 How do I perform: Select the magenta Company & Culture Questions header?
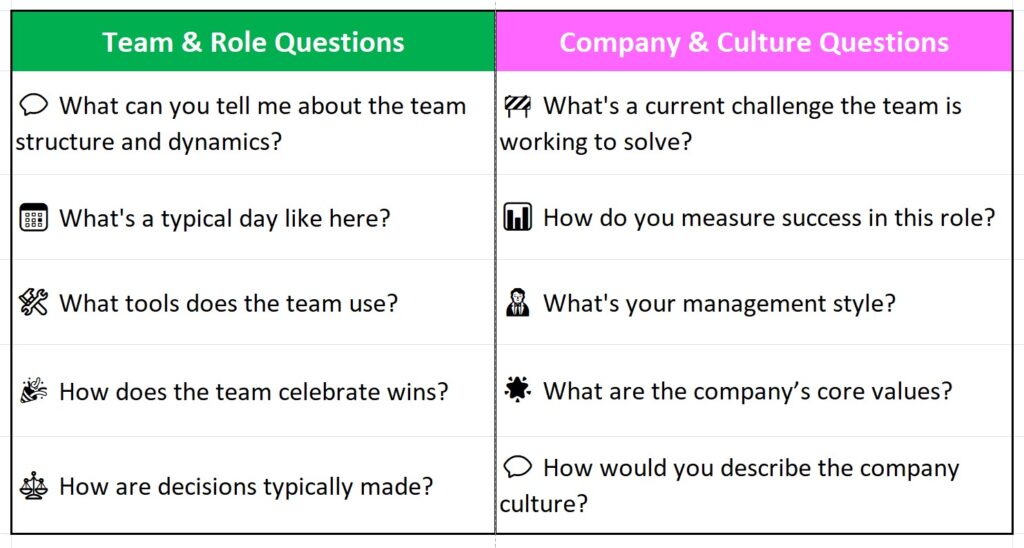(x=753, y=42)
